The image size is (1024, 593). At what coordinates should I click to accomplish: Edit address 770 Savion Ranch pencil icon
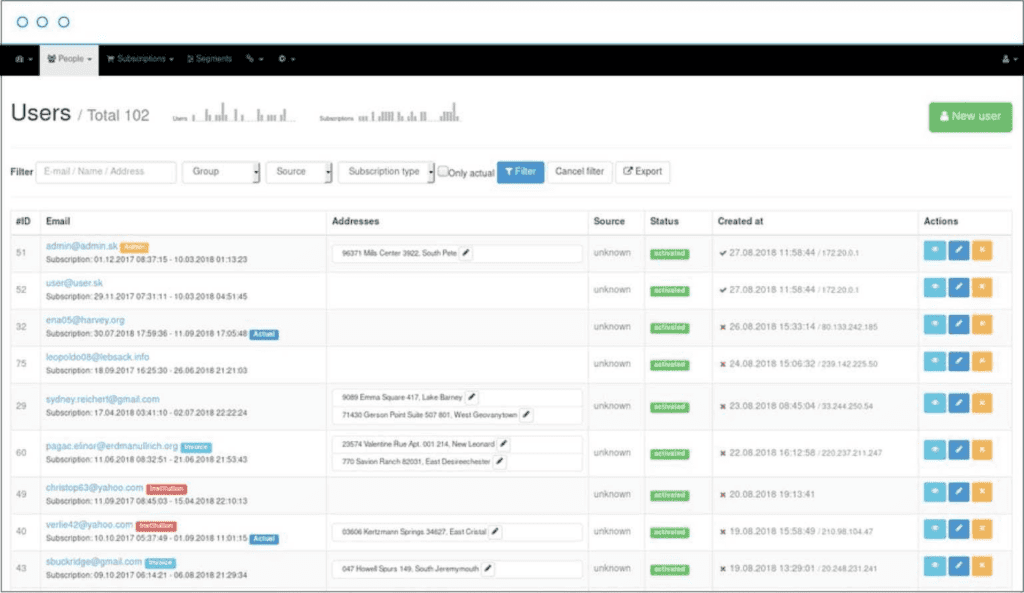(500, 462)
